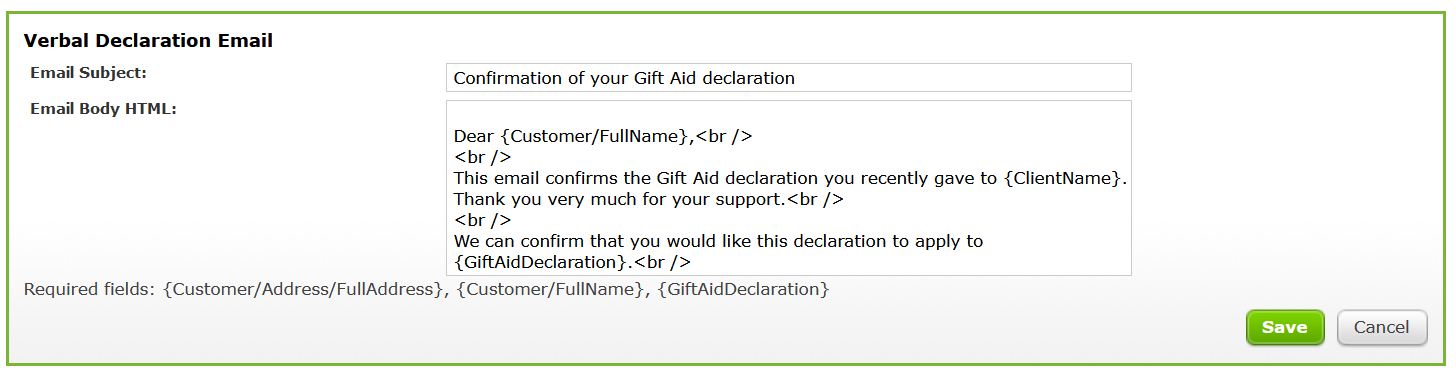Click the word Dear in email body
The height and width of the screenshot is (375, 1456).
[474, 135]
